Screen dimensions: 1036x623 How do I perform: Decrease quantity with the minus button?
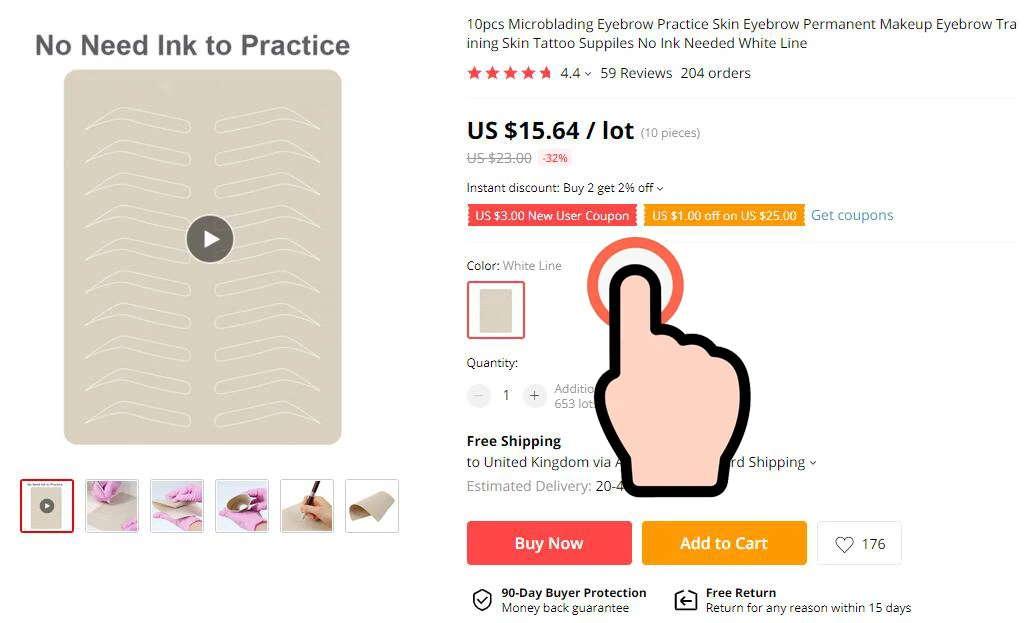(479, 395)
